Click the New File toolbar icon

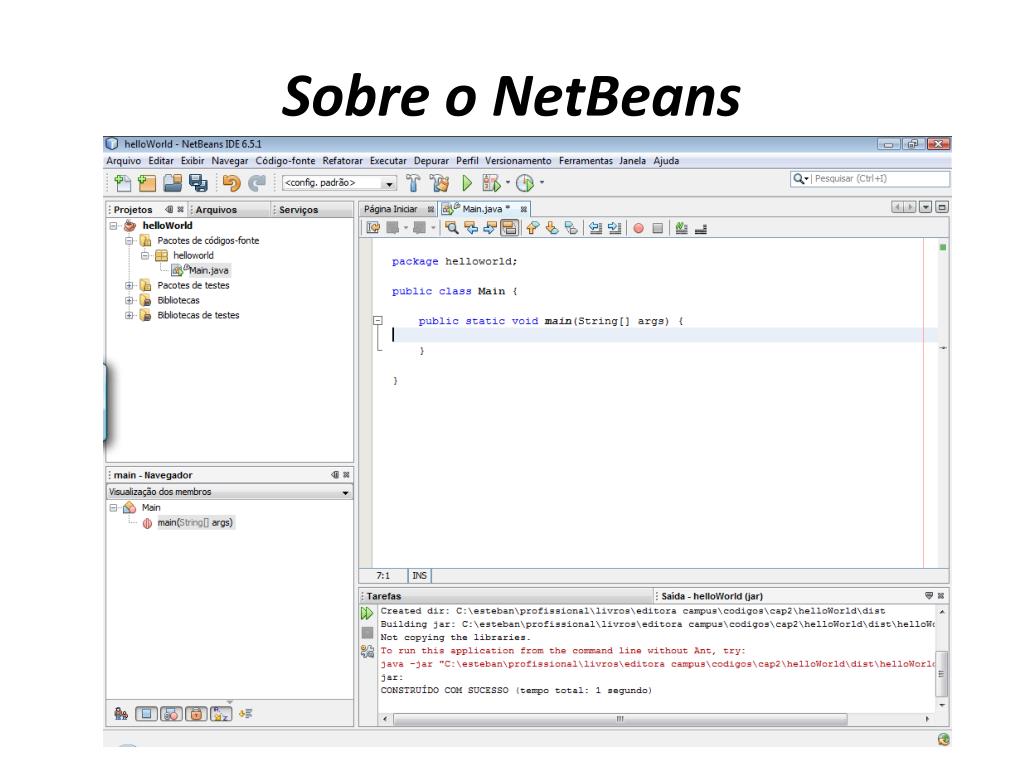pos(122,184)
